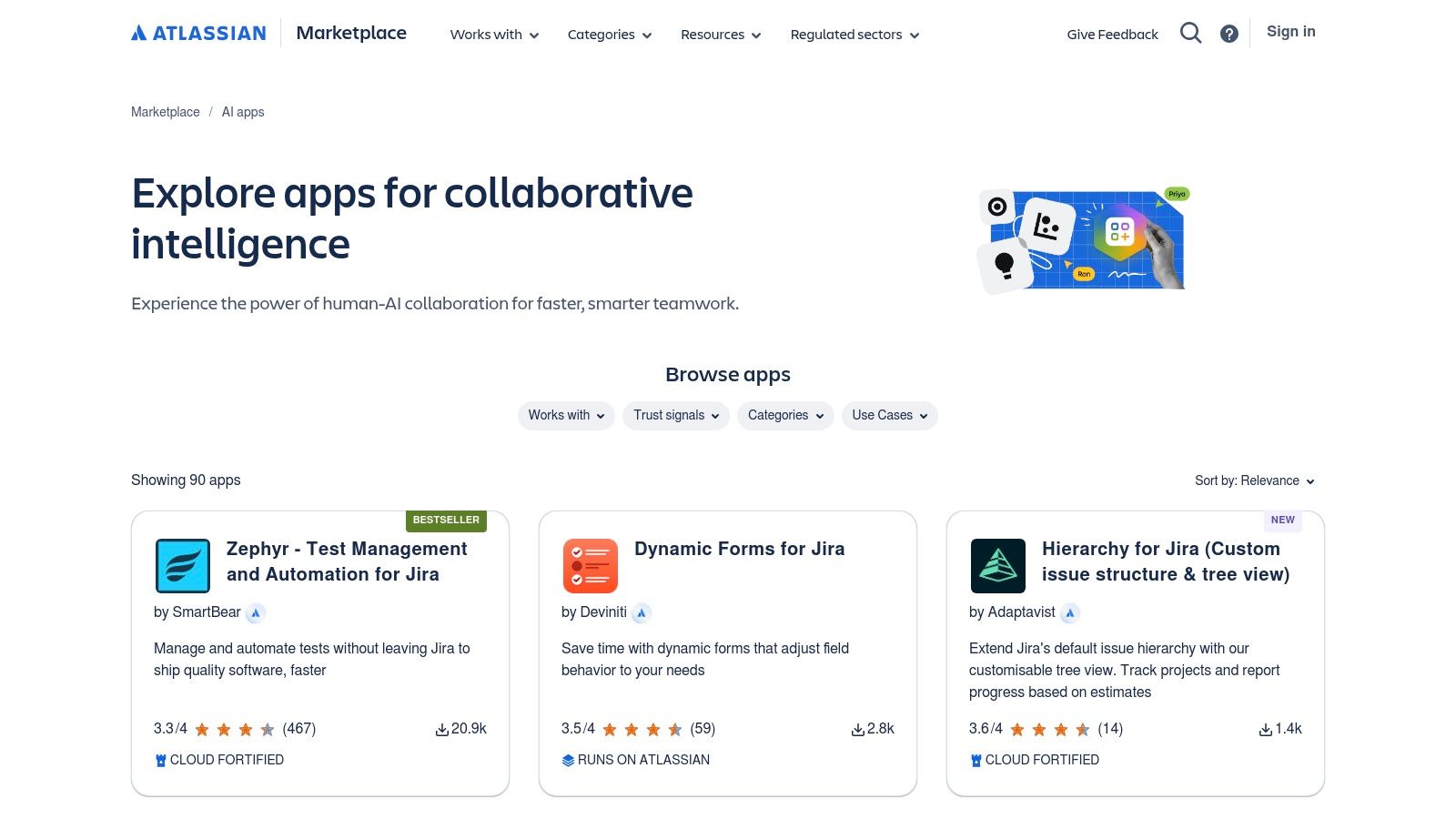The image size is (1456, 819).
Task: Click the Zephyr app logo thumbnail
Action: click(182, 565)
